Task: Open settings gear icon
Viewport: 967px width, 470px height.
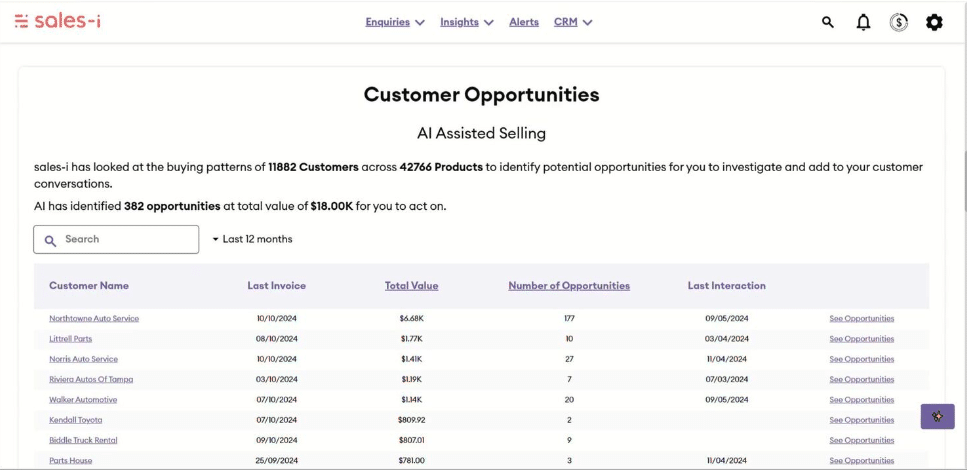Action: click(934, 23)
